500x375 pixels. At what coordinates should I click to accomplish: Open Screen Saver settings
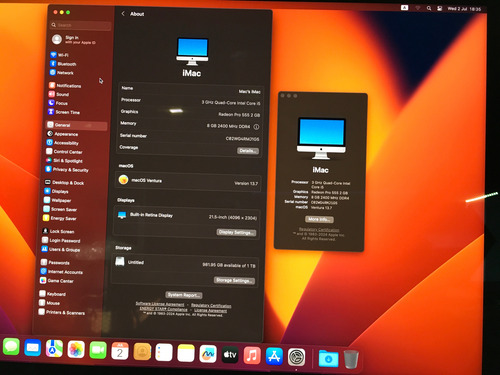click(60, 209)
